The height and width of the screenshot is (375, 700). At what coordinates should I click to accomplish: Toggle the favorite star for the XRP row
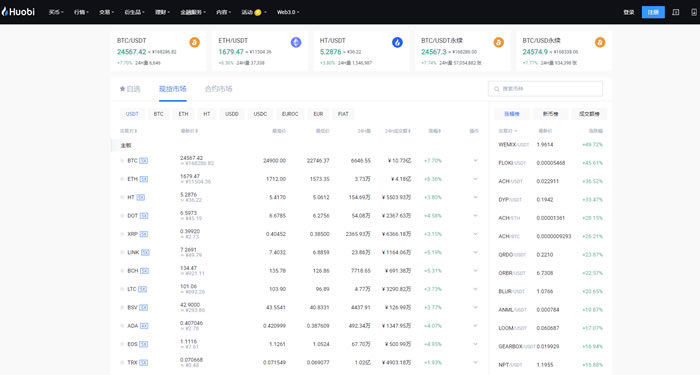[x=122, y=234]
